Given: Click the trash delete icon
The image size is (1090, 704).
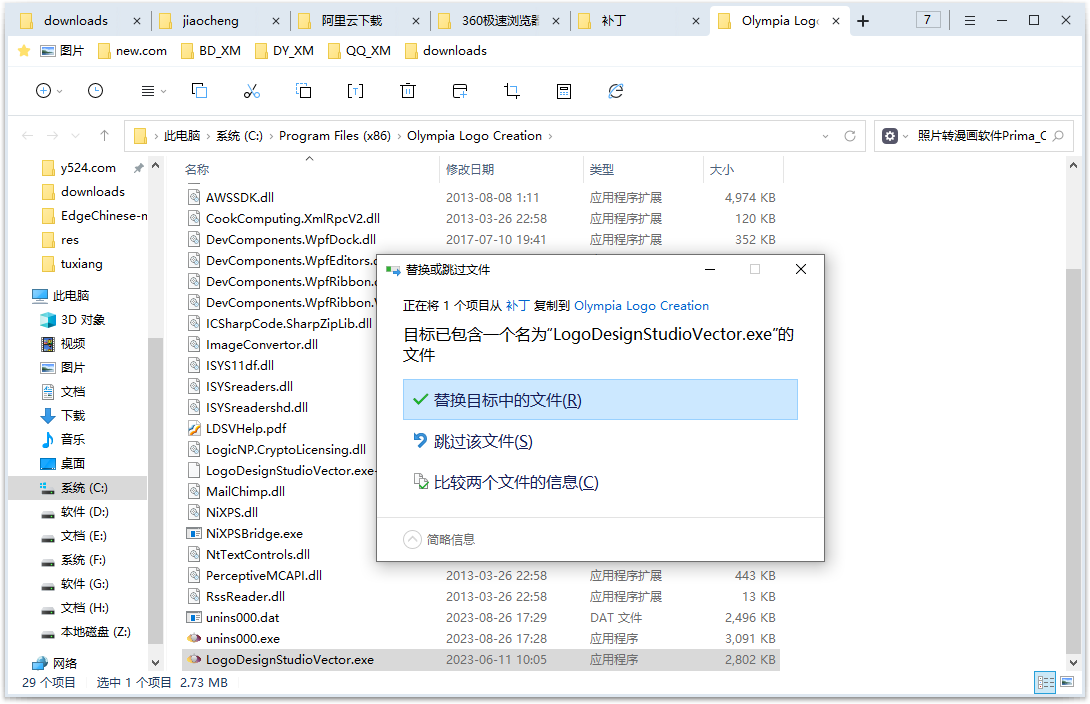Looking at the screenshot, I should [408, 91].
